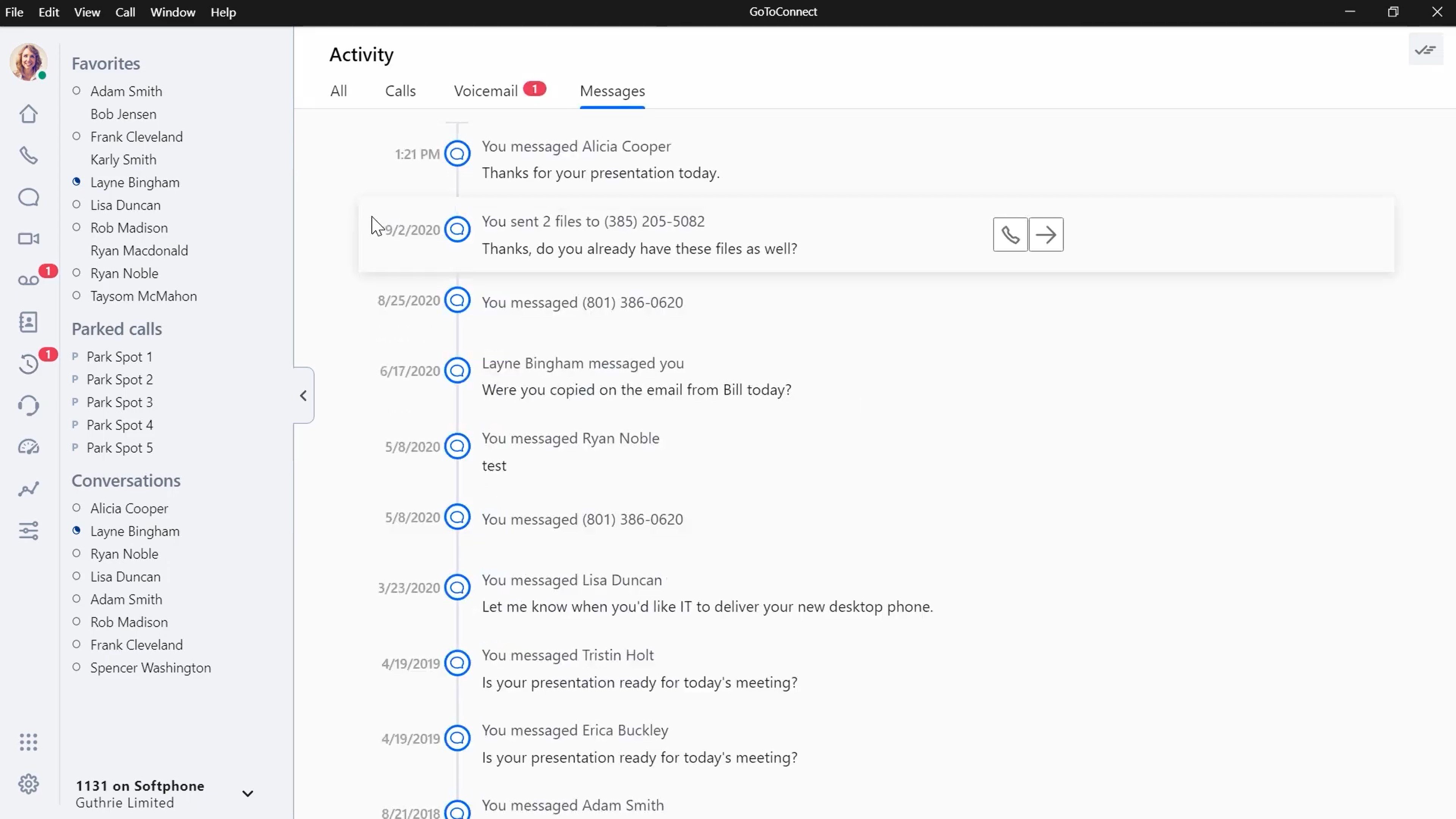Open the Activity history clock icon
1456x819 pixels.
28,364
